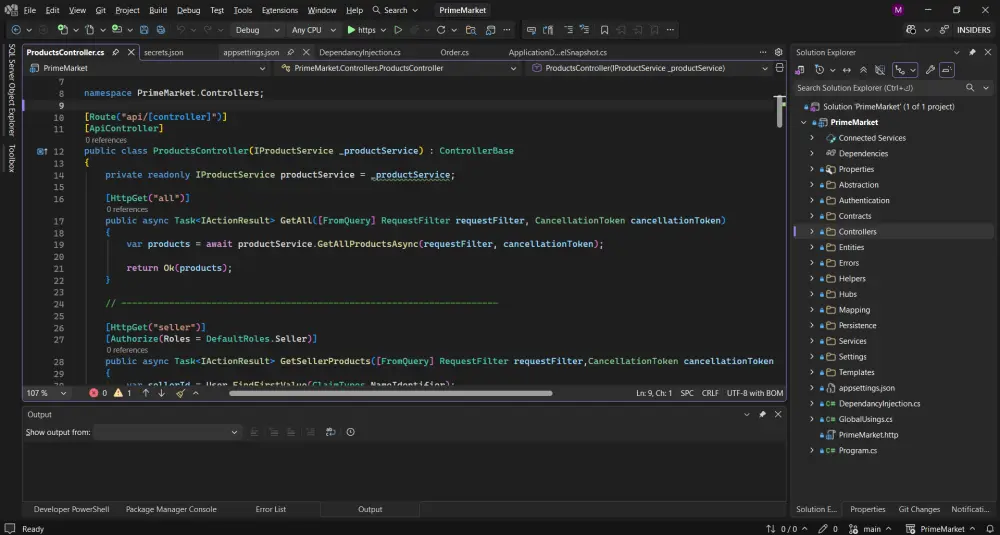1000x535 pixels.
Task: Click the error count red icon in editor footer
Action: pos(94,393)
